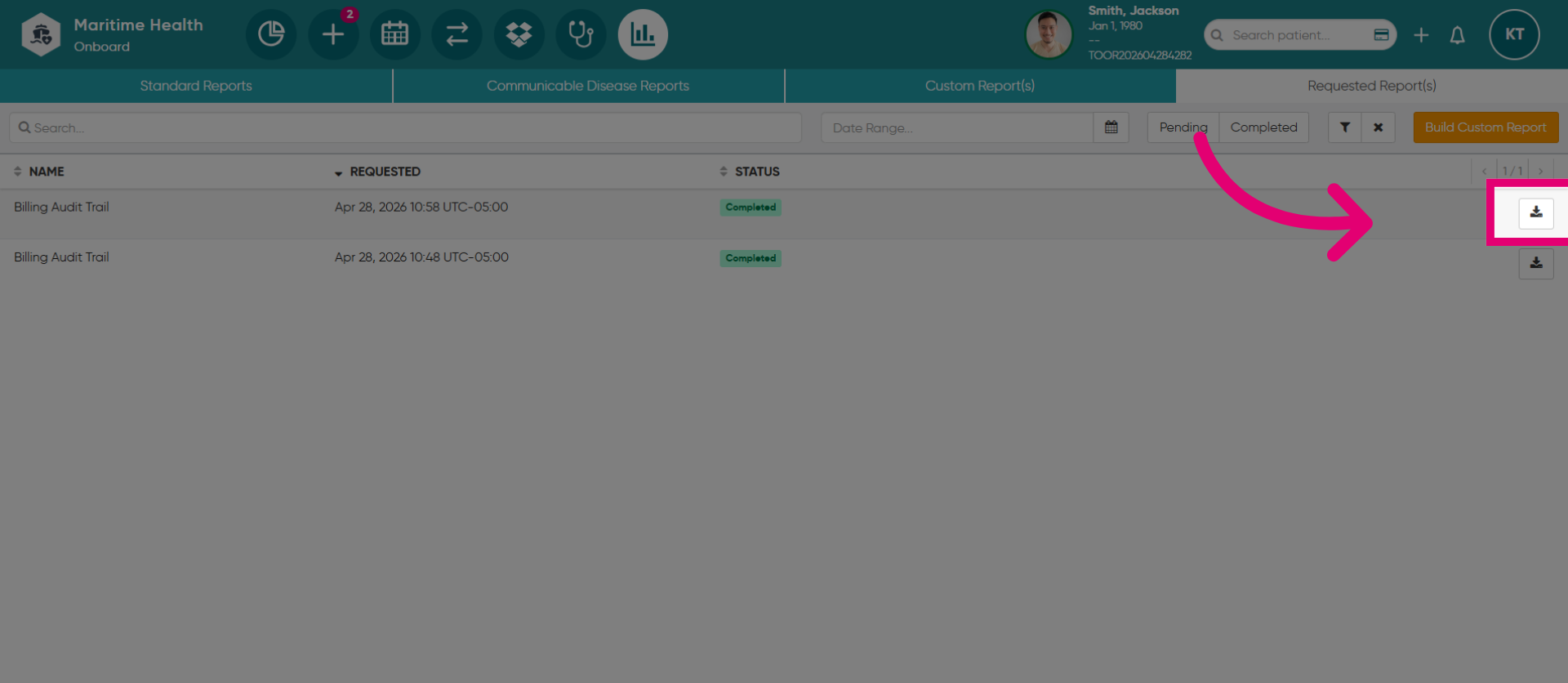Click Completed badge in 10:58 row
The width and height of the screenshot is (1568, 683).
(751, 208)
